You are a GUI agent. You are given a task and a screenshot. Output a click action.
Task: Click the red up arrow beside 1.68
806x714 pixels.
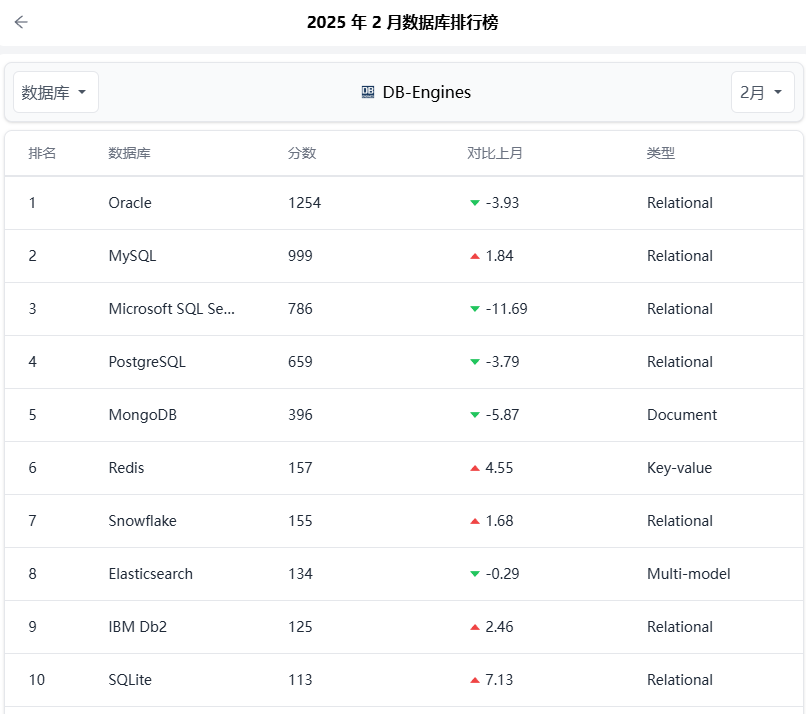pos(475,521)
